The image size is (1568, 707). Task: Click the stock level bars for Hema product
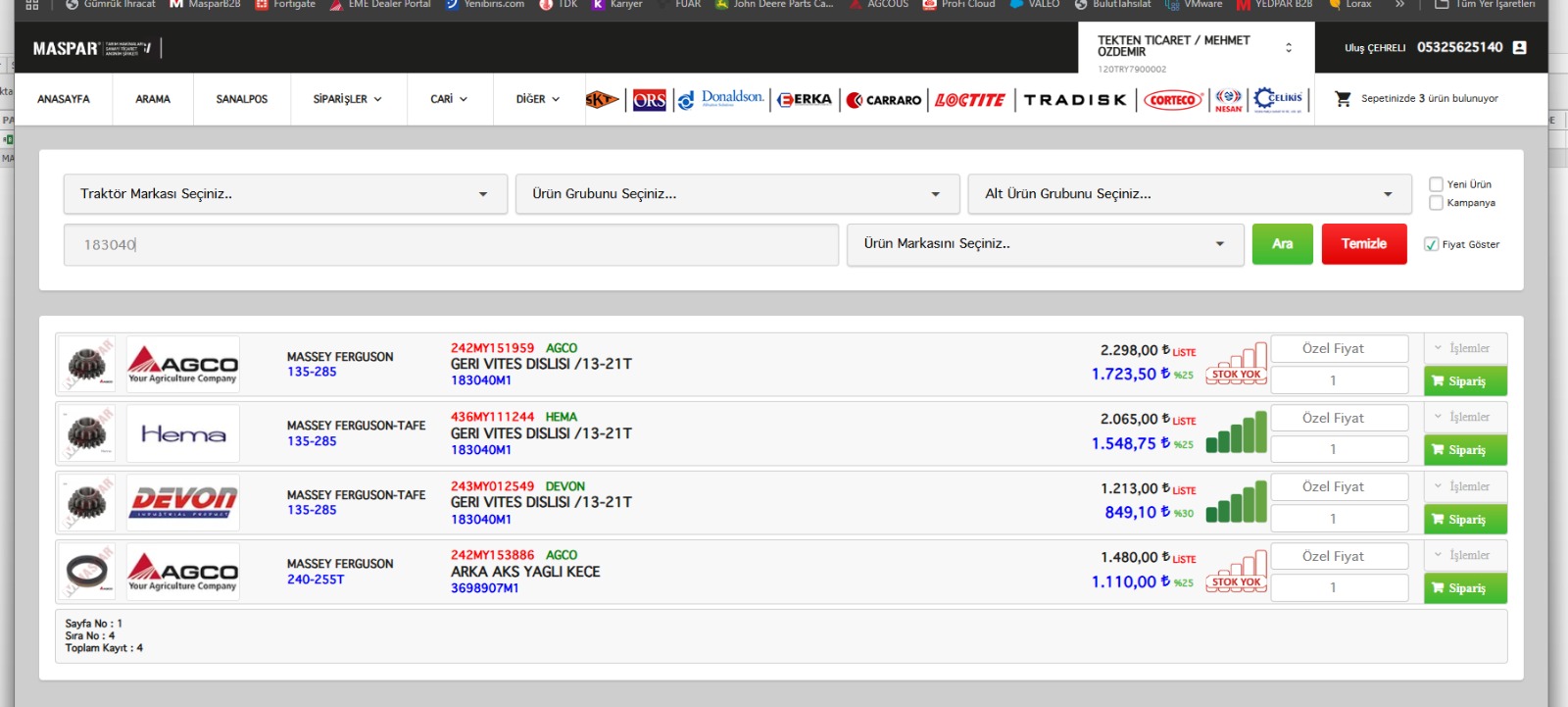[1236, 433]
